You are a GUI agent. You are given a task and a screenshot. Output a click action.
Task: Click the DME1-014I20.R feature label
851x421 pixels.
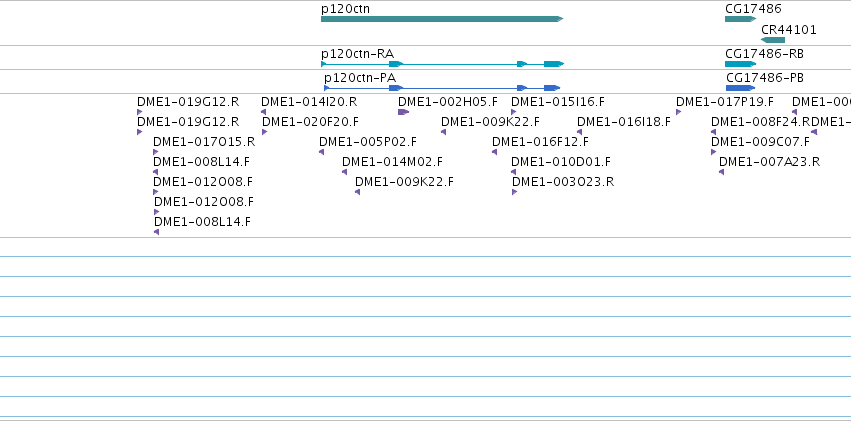pyautogui.click(x=309, y=102)
